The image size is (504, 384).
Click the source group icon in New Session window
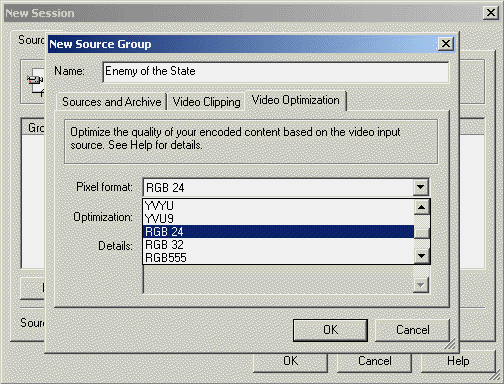[36, 82]
